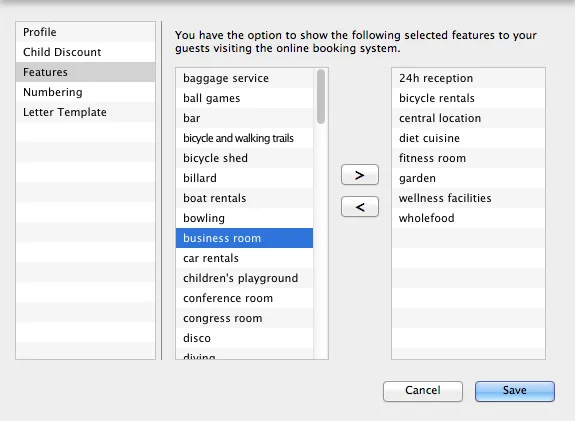Image resolution: width=575 pixels, height=421 pixels.
Task: Switch to Child Discount settings
Action: click(85, 52)
